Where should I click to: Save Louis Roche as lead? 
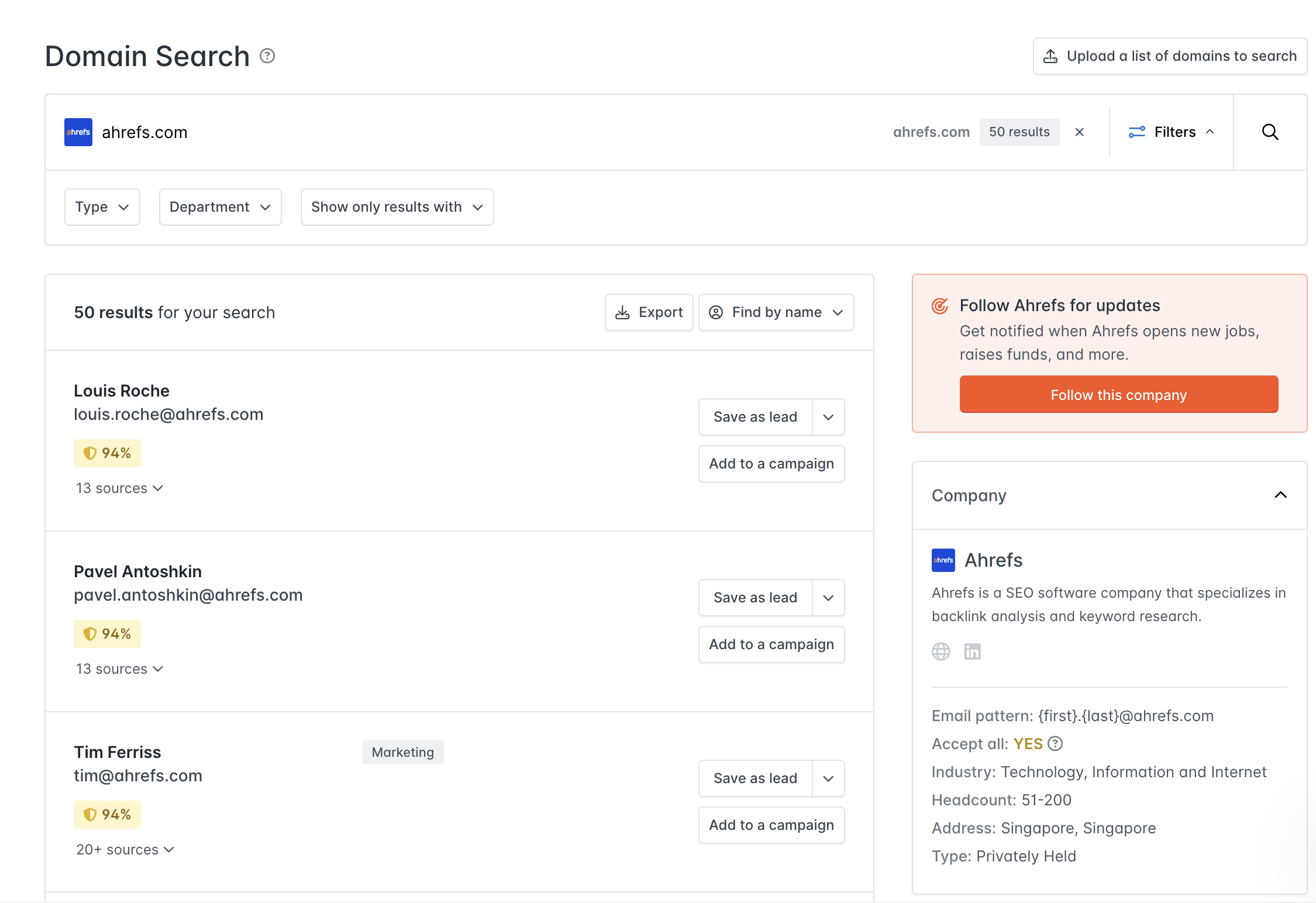(x=756, y=417)
